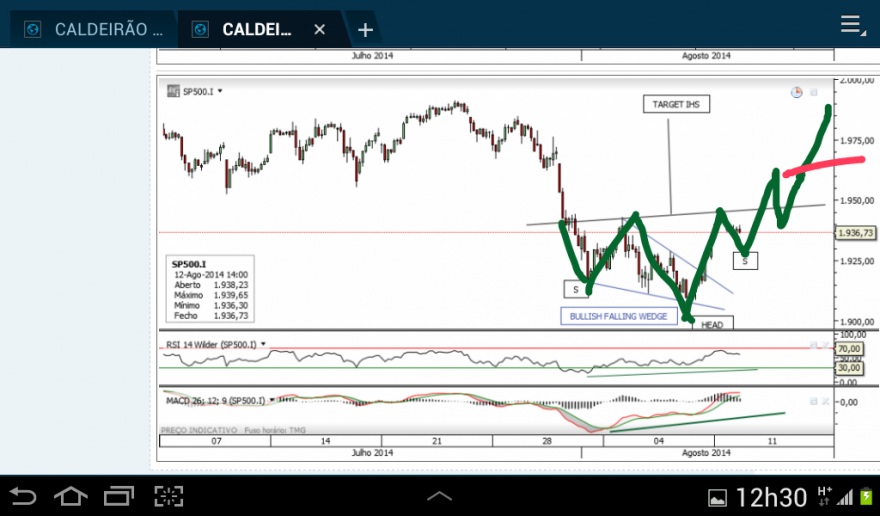Click the 14 date cell on time axis
Image resolution: width=880 pixels, height=516 pixels.
(326, 441)
